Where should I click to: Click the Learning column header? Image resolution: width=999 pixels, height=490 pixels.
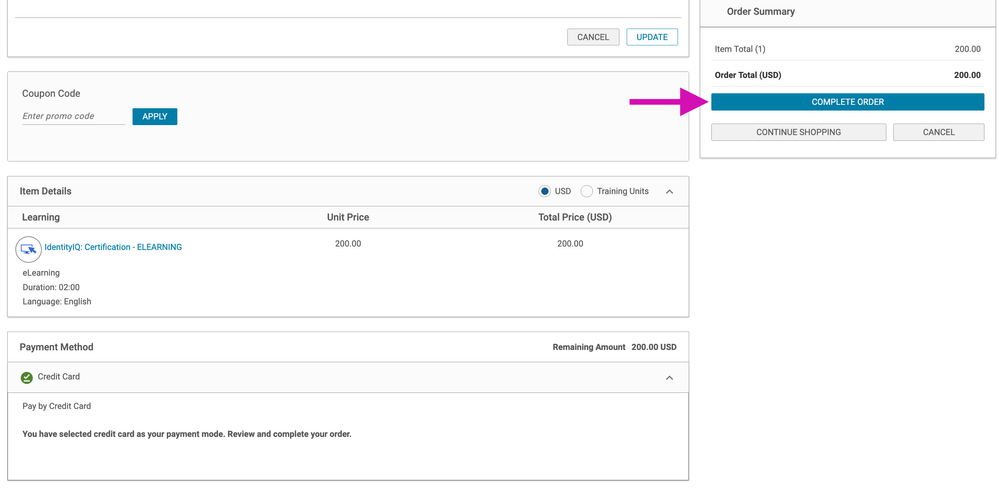(x=41, y=217)
